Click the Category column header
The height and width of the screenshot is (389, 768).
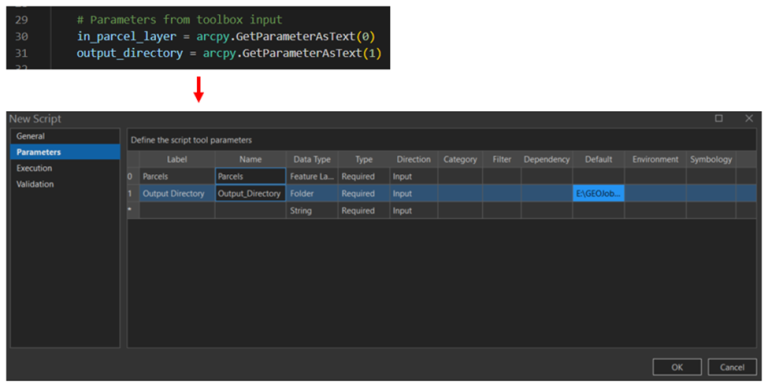[460, 159]
